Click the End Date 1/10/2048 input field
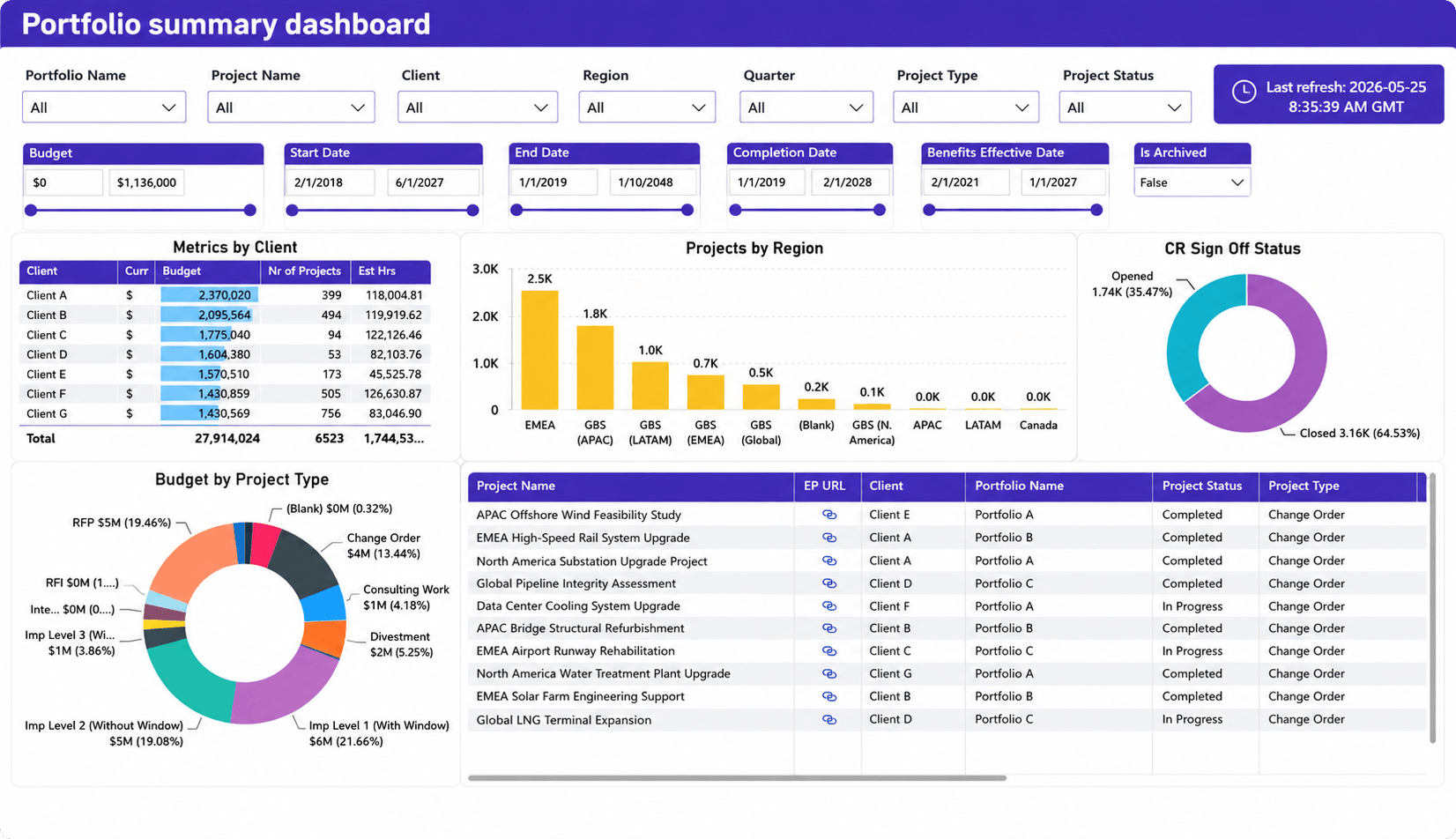Viewport: 1456px width, 839px height. click(x=650, y=182)
